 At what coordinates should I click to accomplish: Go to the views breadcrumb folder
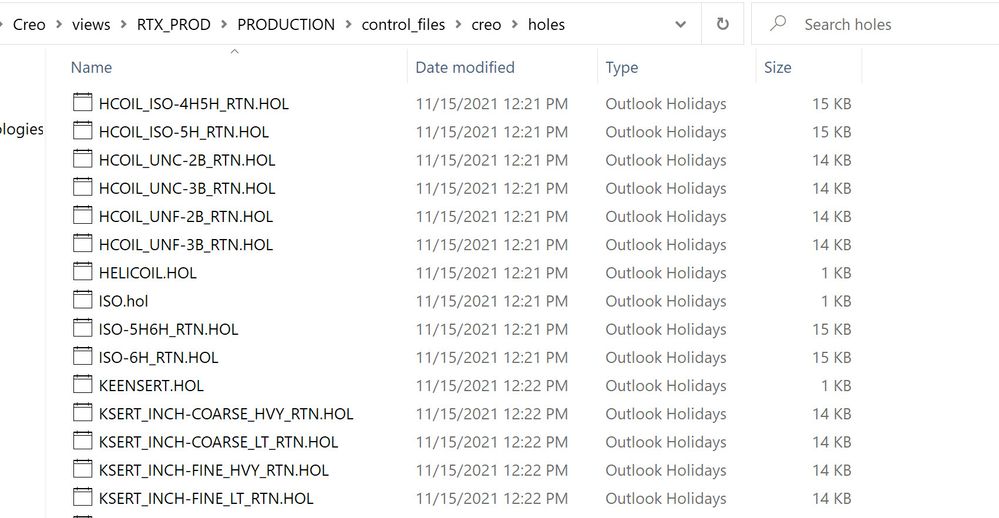coord(91,25)
